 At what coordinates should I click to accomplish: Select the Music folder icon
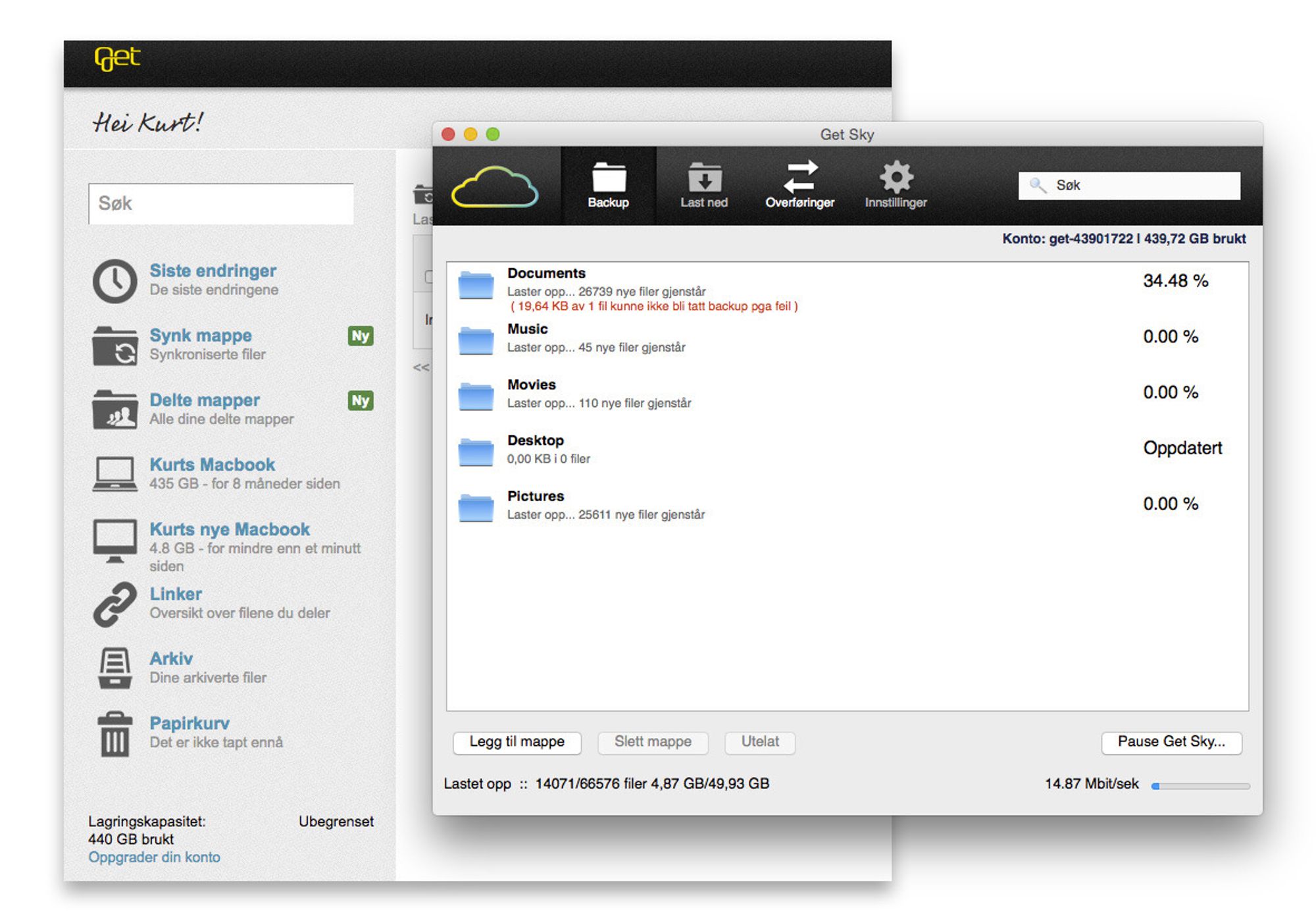coord(476,340)
